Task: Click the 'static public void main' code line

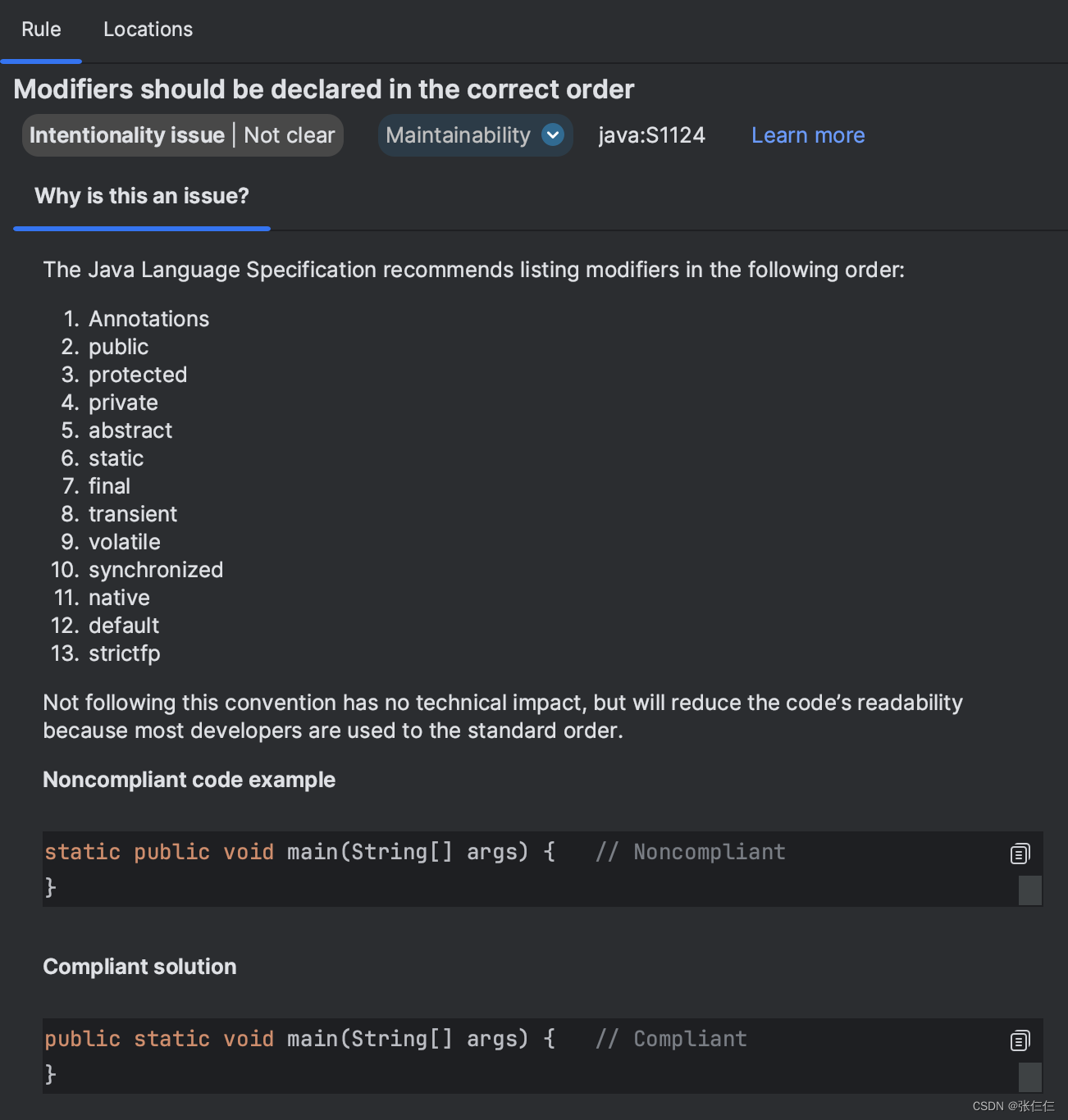Action: point(299,852)
